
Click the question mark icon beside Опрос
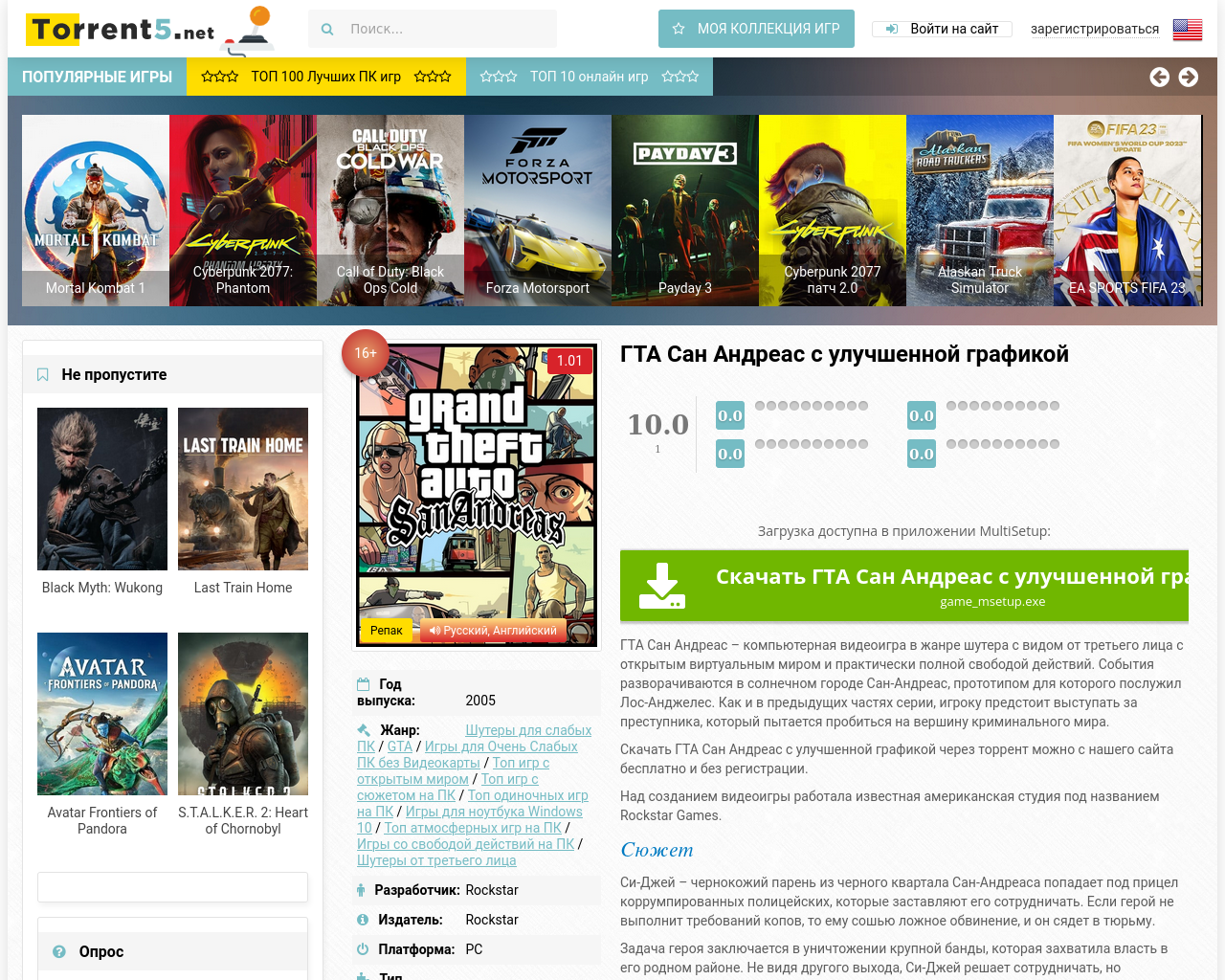point(59,951)
